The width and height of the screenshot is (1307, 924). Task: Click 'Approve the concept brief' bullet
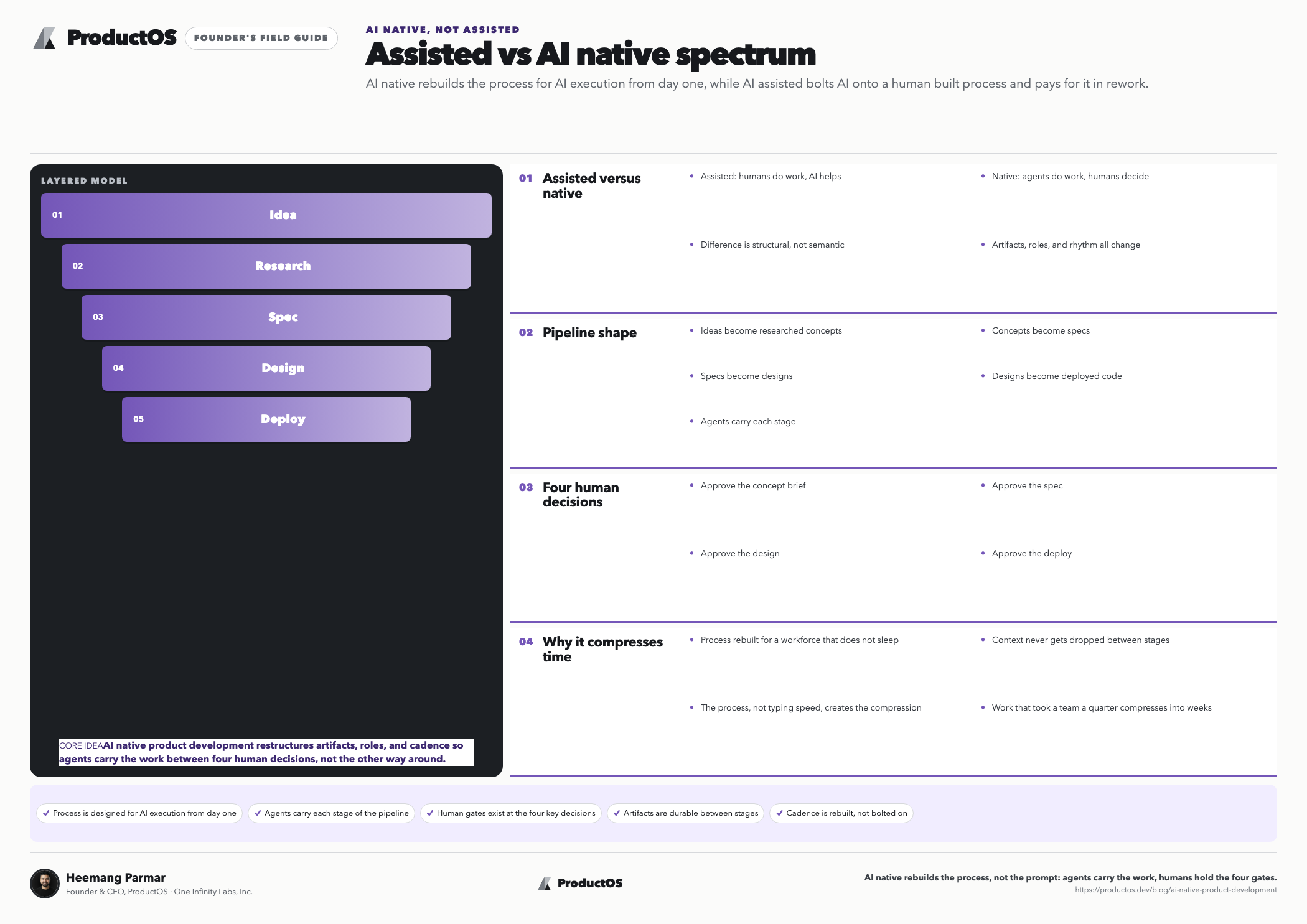click(x=753, y=486)
